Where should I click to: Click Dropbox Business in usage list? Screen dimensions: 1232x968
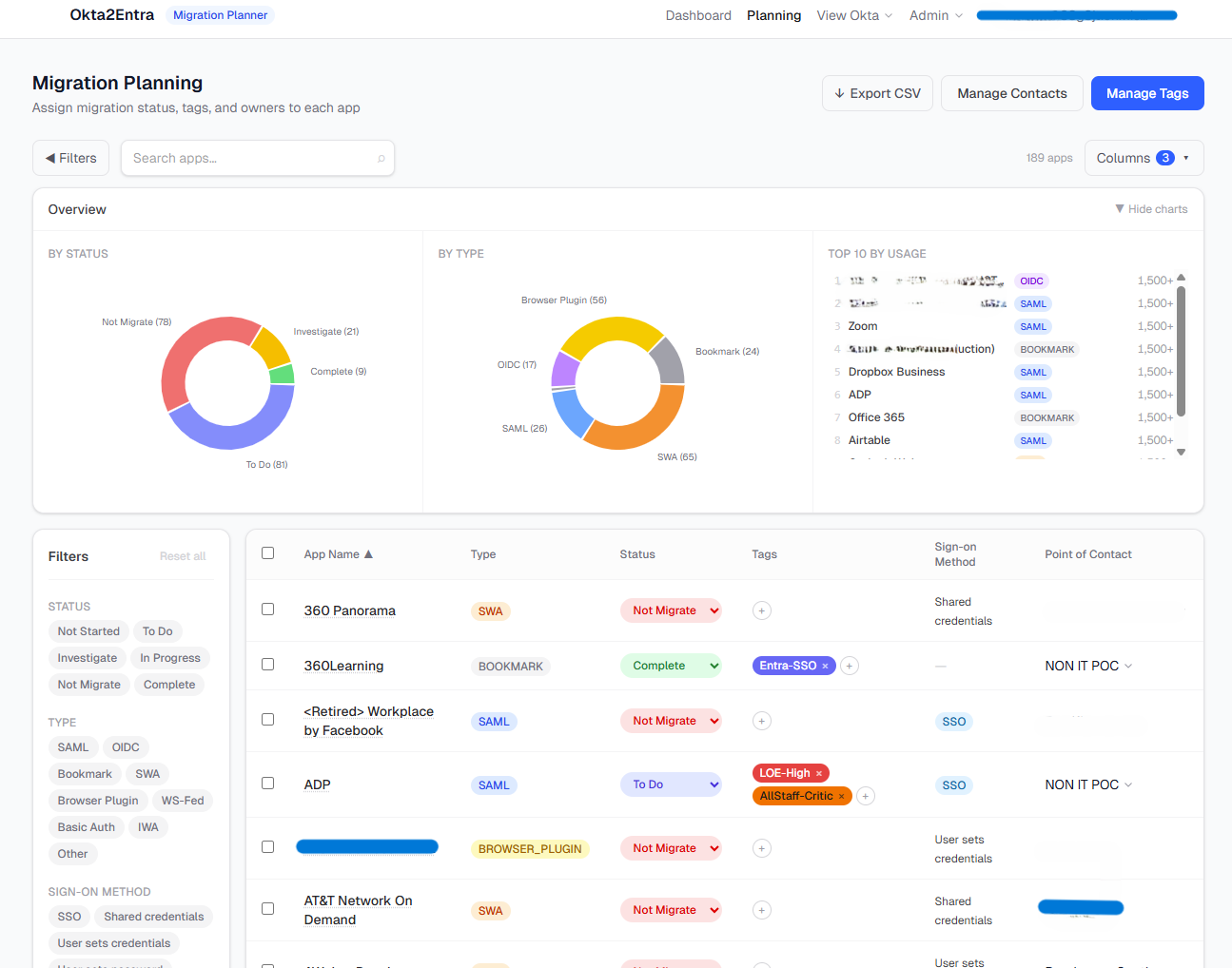pyautogui.click(x=897, y=372)
